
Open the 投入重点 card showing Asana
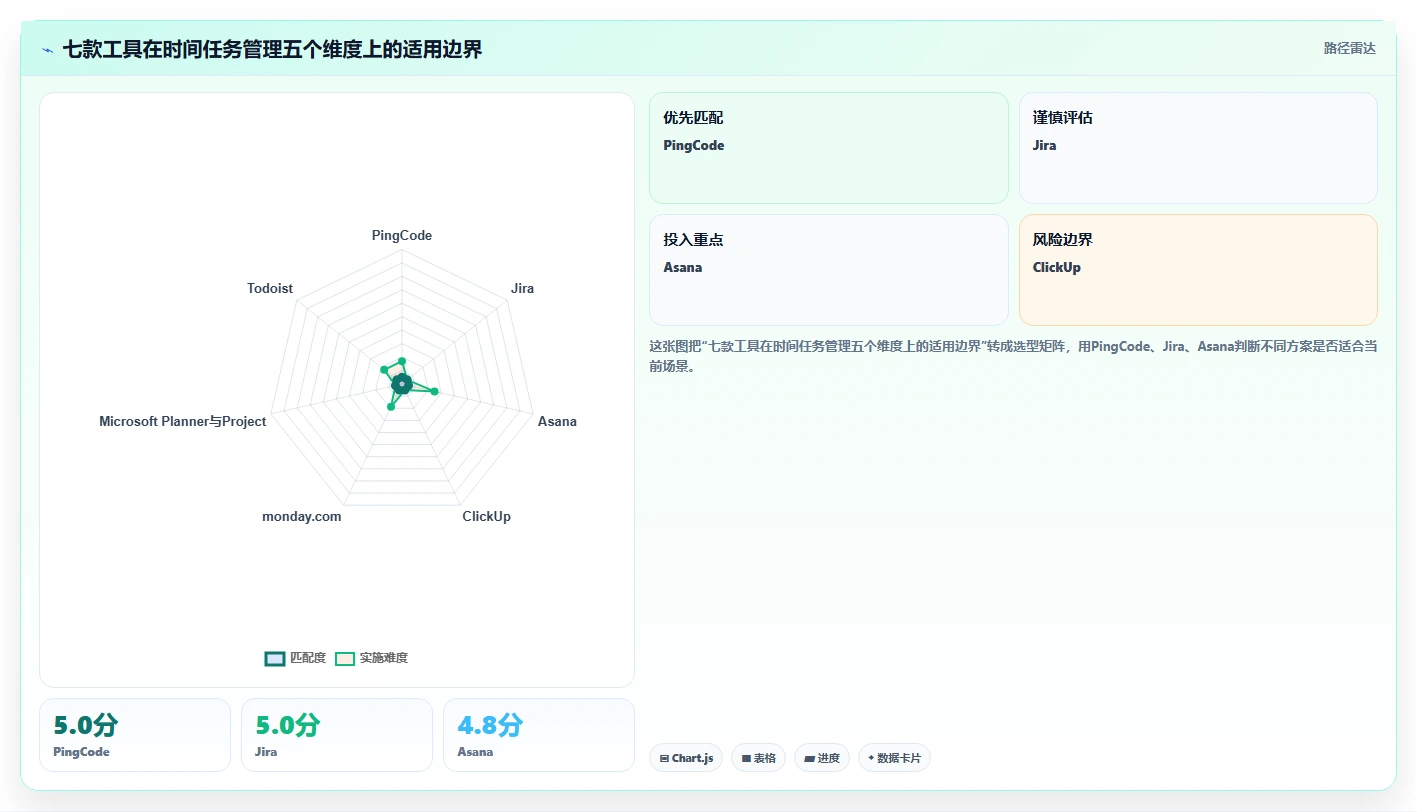829,270
